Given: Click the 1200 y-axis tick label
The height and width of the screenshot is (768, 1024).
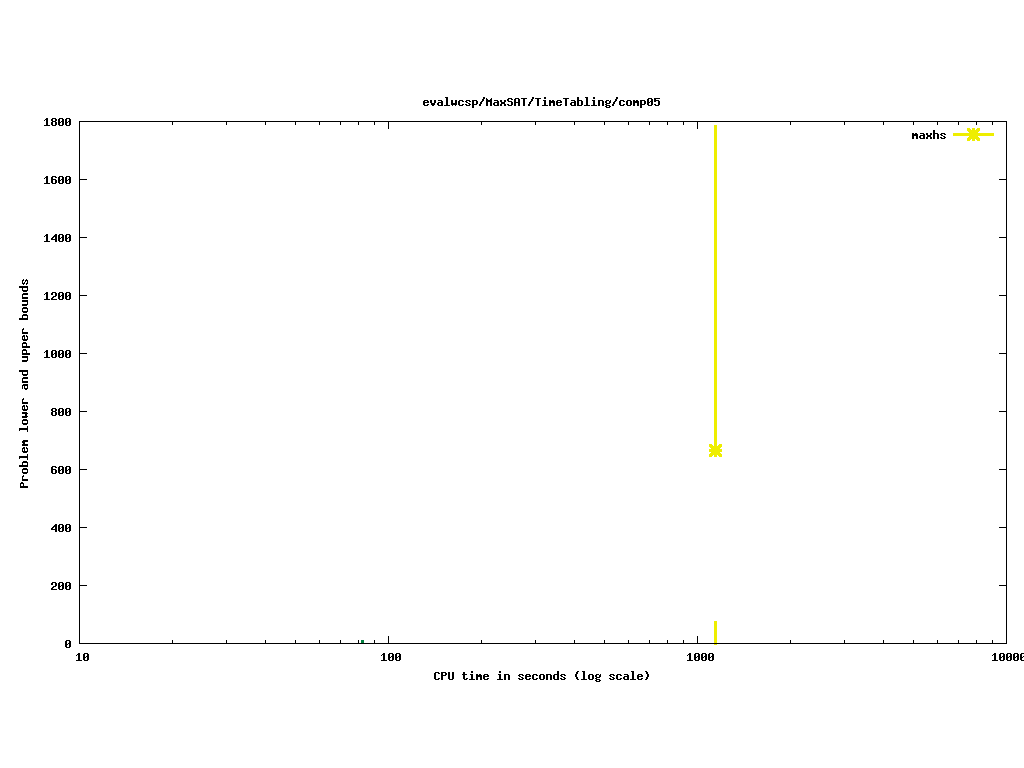Looking at the screenshot, I should coord(56,296).
